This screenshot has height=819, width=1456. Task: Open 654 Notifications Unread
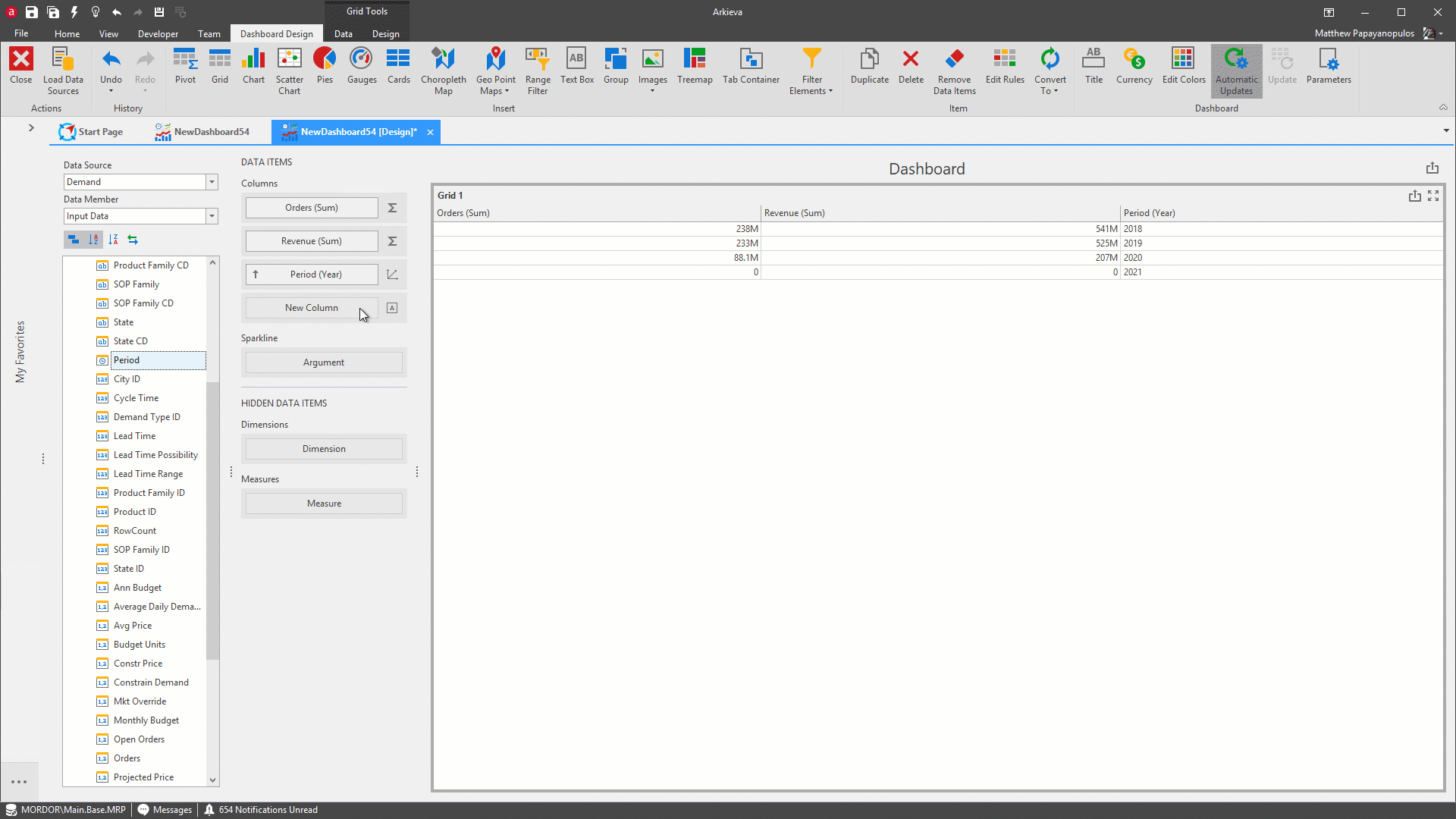[260, 810]
